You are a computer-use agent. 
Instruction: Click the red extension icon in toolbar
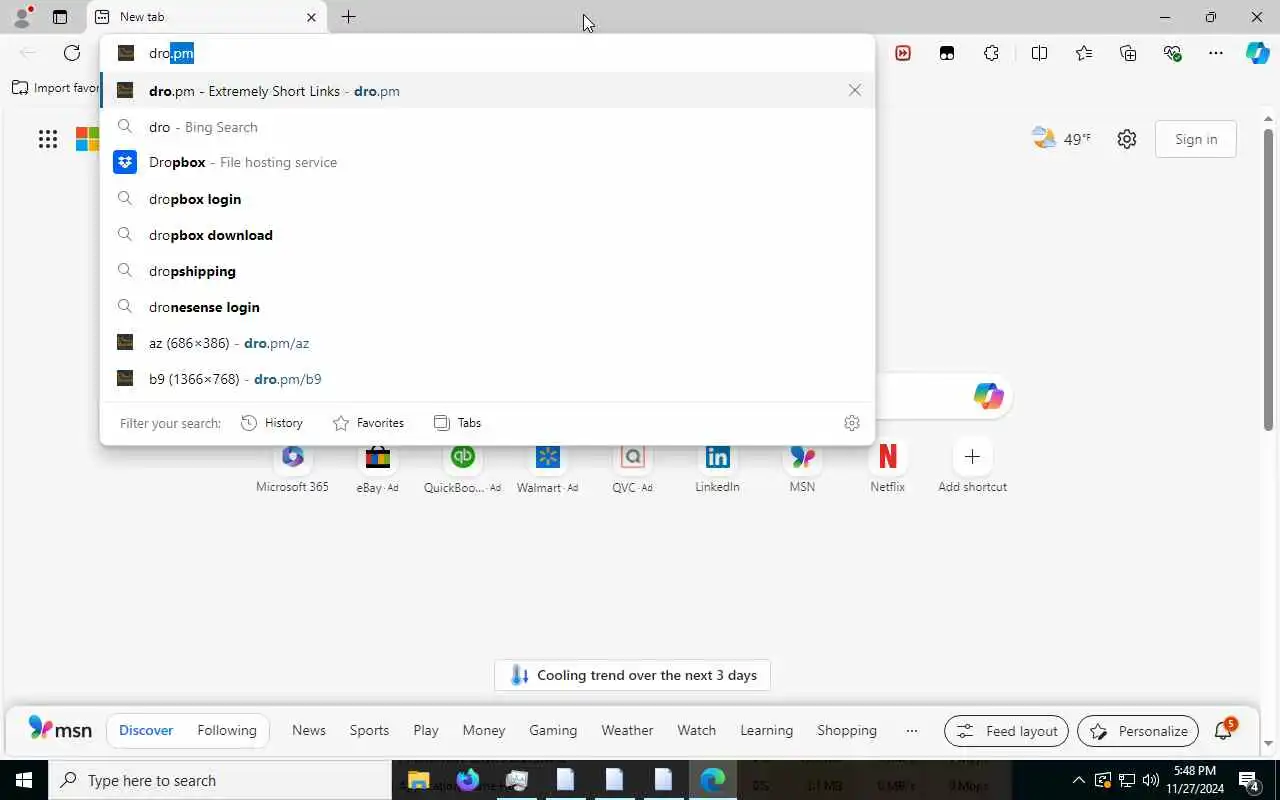click(x=903, y=53)
